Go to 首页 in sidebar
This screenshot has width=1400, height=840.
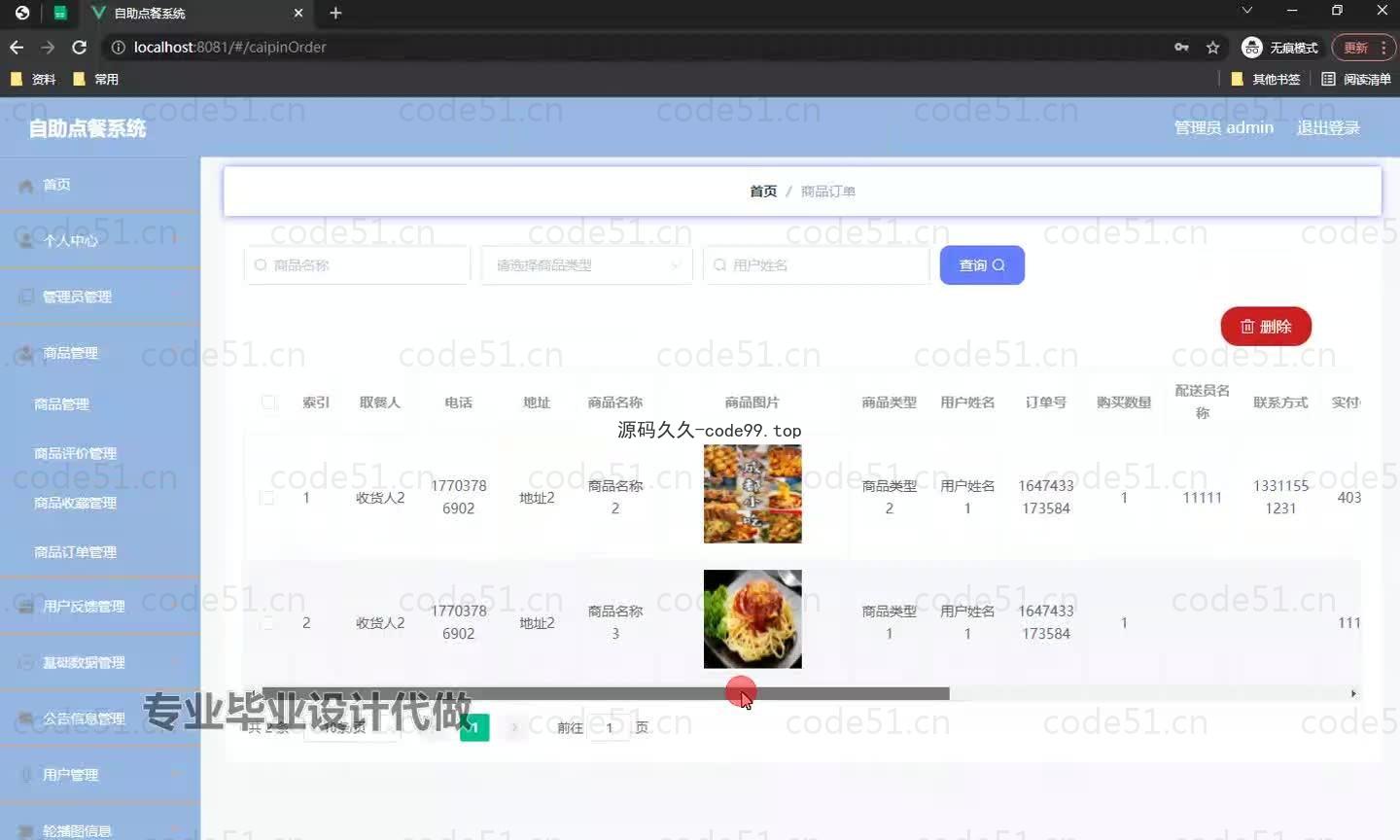[x=100, y=185]
